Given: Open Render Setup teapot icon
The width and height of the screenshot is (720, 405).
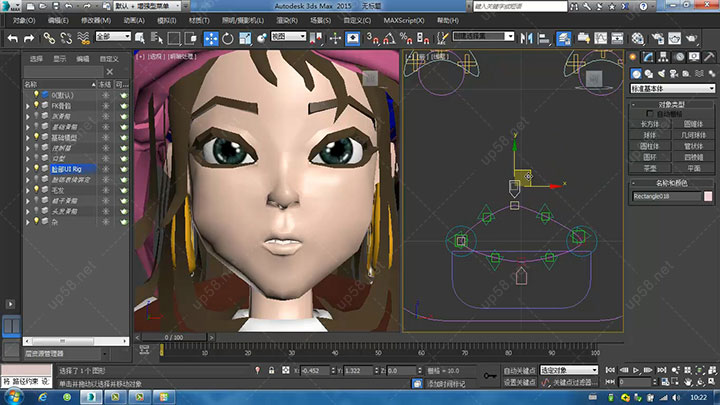Looking at the screenshot, I should click(x=658, y=39).
